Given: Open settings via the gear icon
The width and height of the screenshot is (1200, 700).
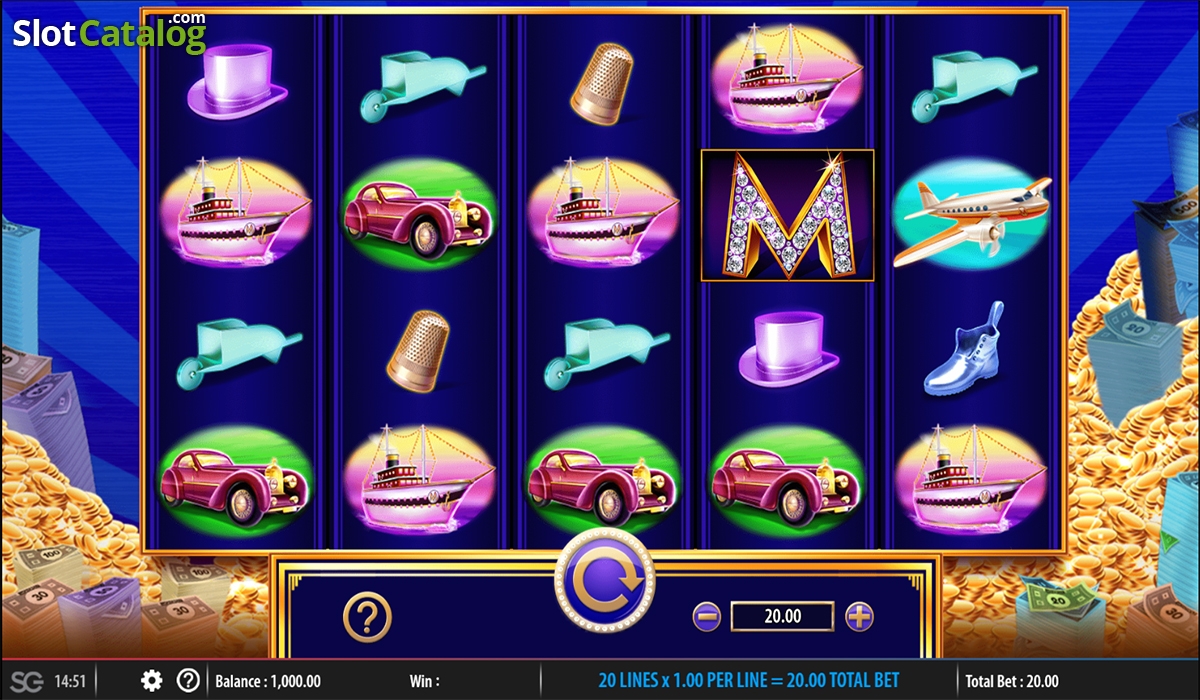Looking at the screenshot, I should [x=151, y=680].
